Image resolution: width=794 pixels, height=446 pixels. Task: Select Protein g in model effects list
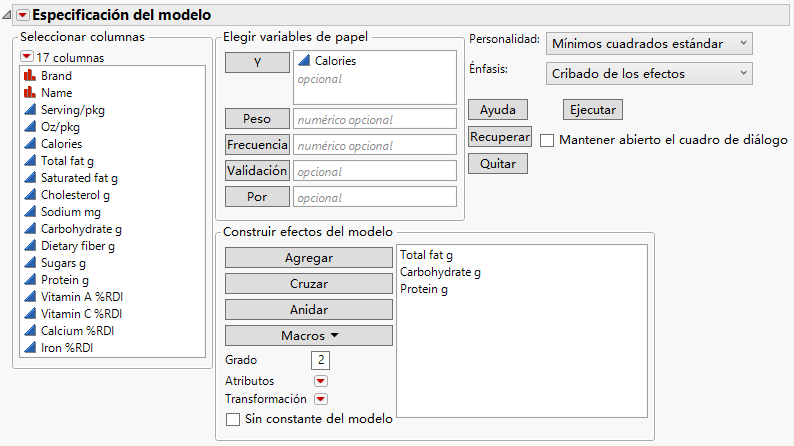coord(424,289)
